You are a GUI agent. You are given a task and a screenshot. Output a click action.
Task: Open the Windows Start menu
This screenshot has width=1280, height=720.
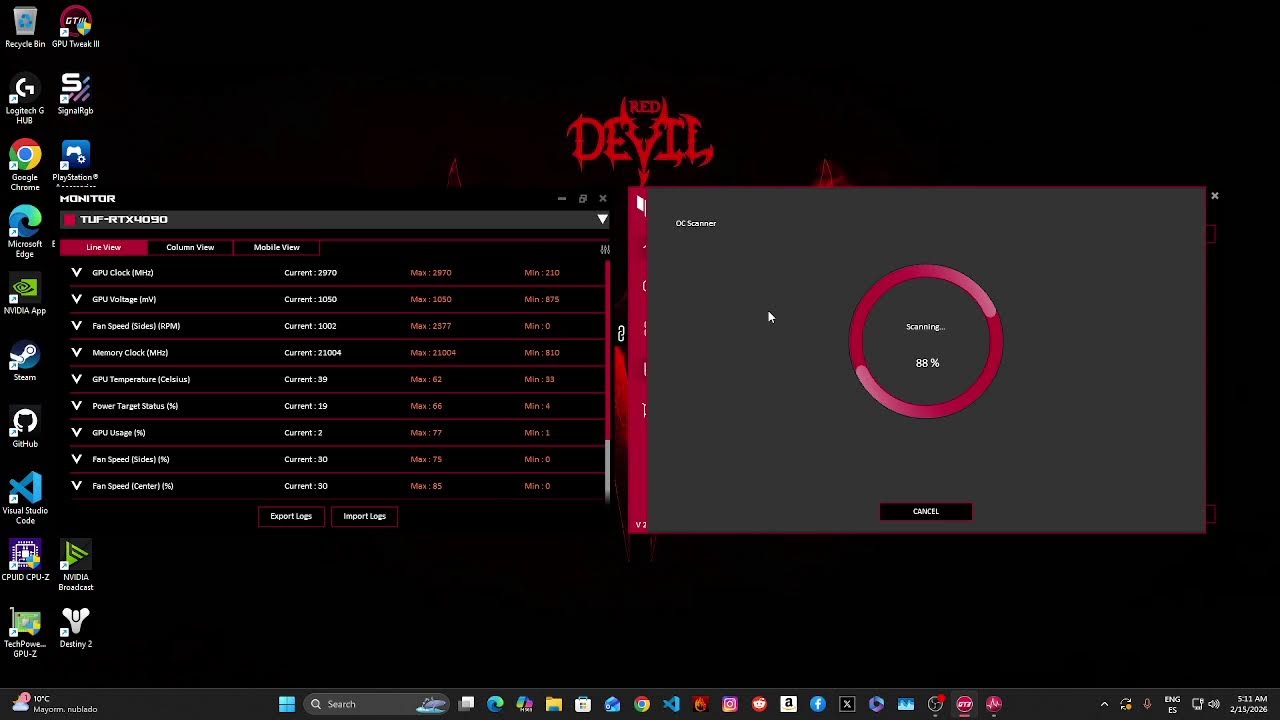(x=287, y=704)
